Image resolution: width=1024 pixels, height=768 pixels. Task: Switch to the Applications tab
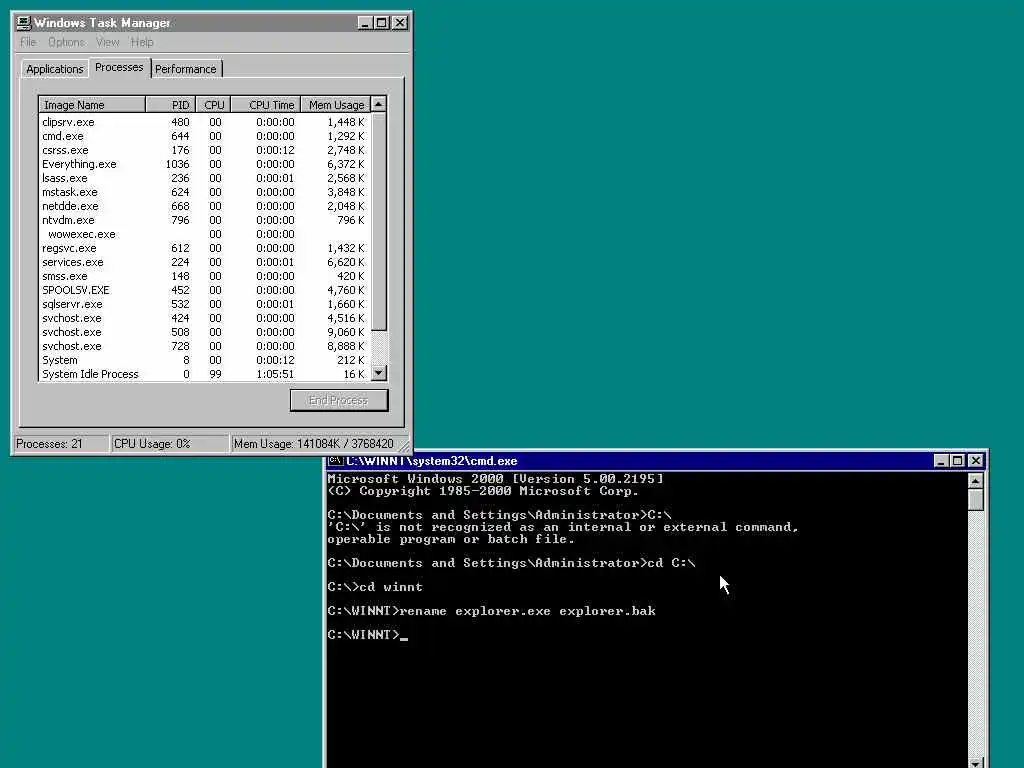(55, 69)
